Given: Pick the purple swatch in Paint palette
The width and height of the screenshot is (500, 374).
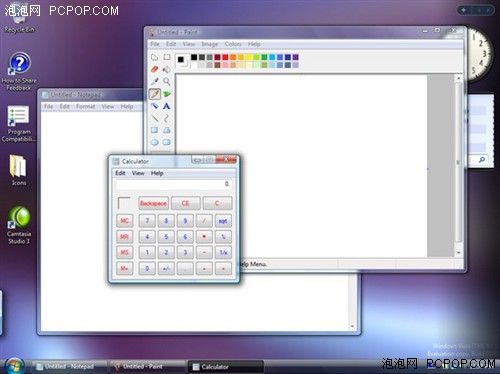Looking at the screenshot, I should tap(296, 57).
